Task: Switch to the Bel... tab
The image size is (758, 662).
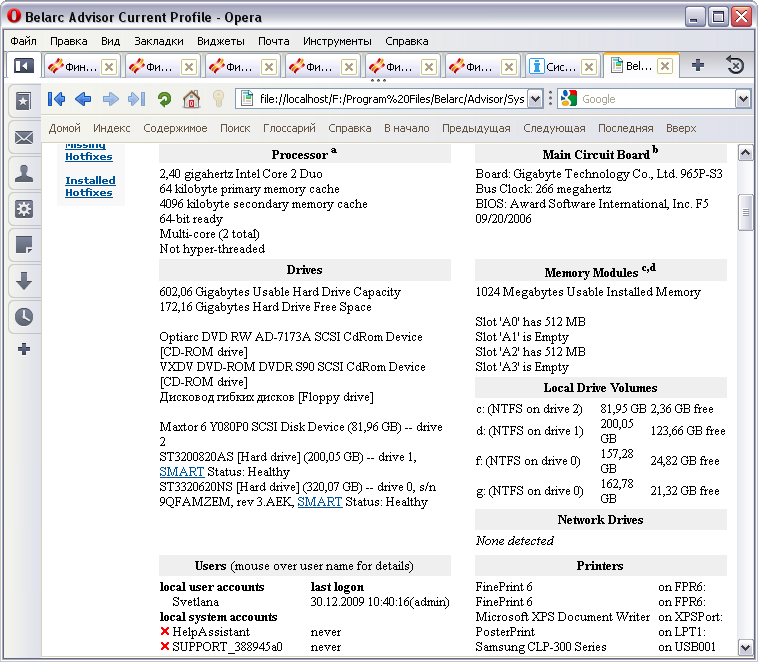Action: pyautogui.click(x=633, y=66)
